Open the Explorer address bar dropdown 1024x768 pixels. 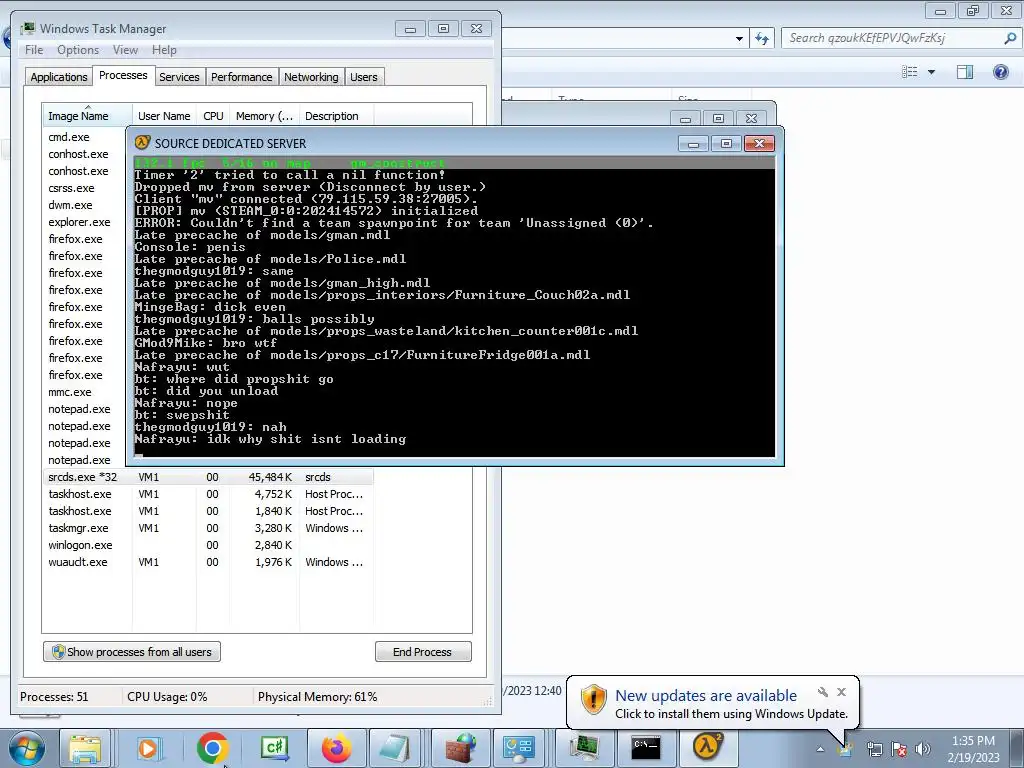[739, 39]
